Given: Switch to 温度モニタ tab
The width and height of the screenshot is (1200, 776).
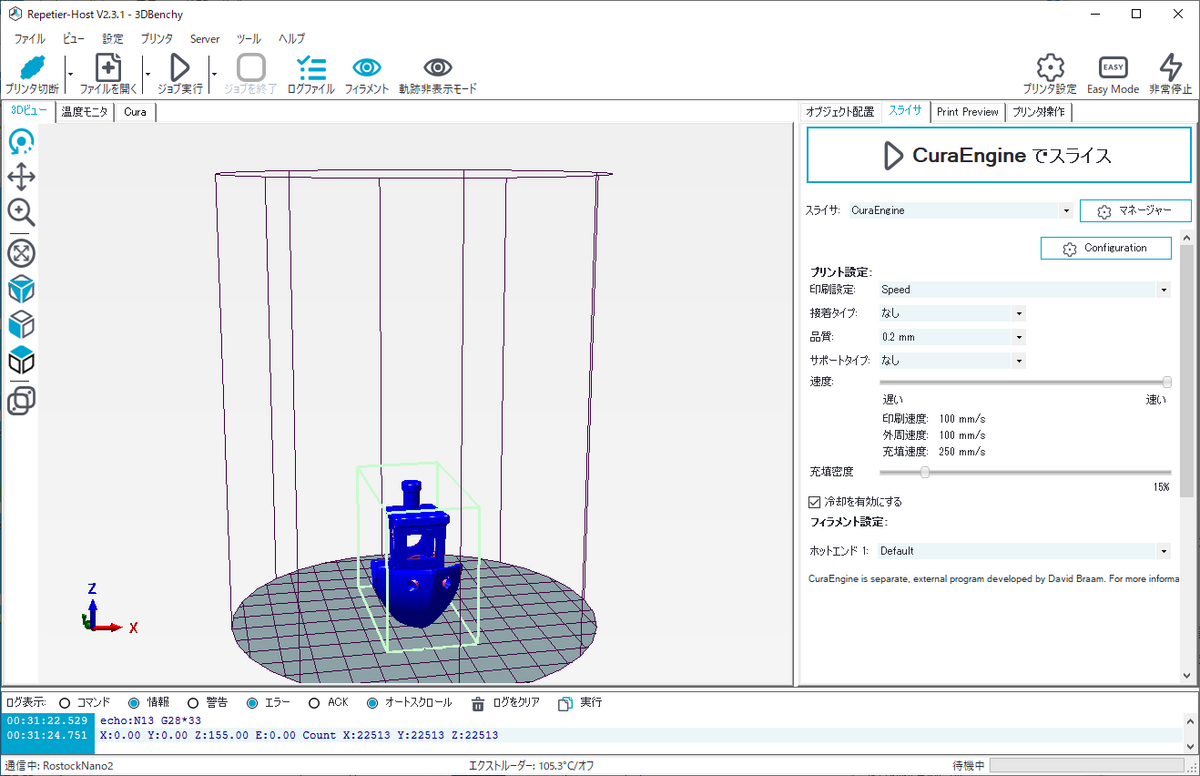Looking at the screenshot, I should 85,112.
